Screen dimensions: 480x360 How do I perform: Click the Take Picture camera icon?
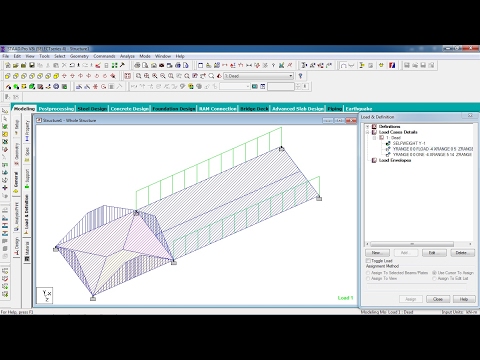[162, 65]
